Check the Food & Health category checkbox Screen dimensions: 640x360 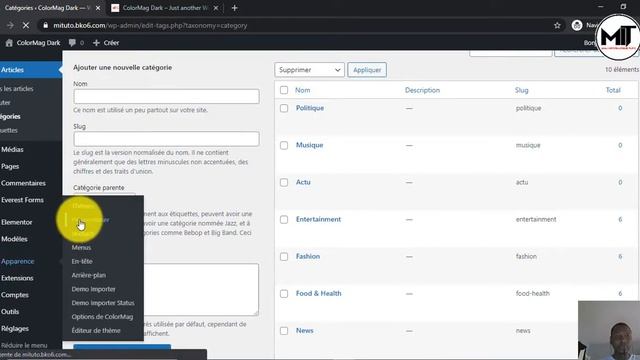[x=284, y=294]
